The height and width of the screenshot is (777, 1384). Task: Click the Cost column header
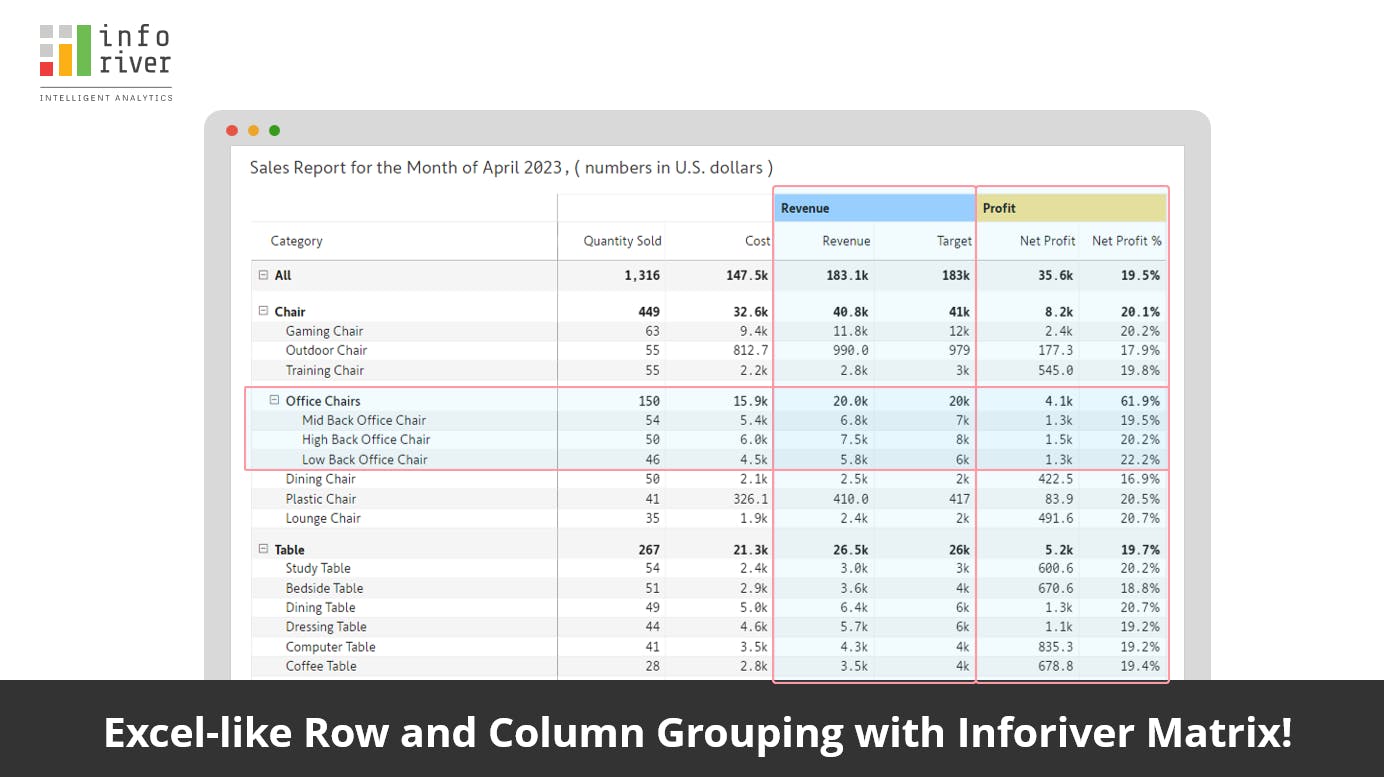758,241
